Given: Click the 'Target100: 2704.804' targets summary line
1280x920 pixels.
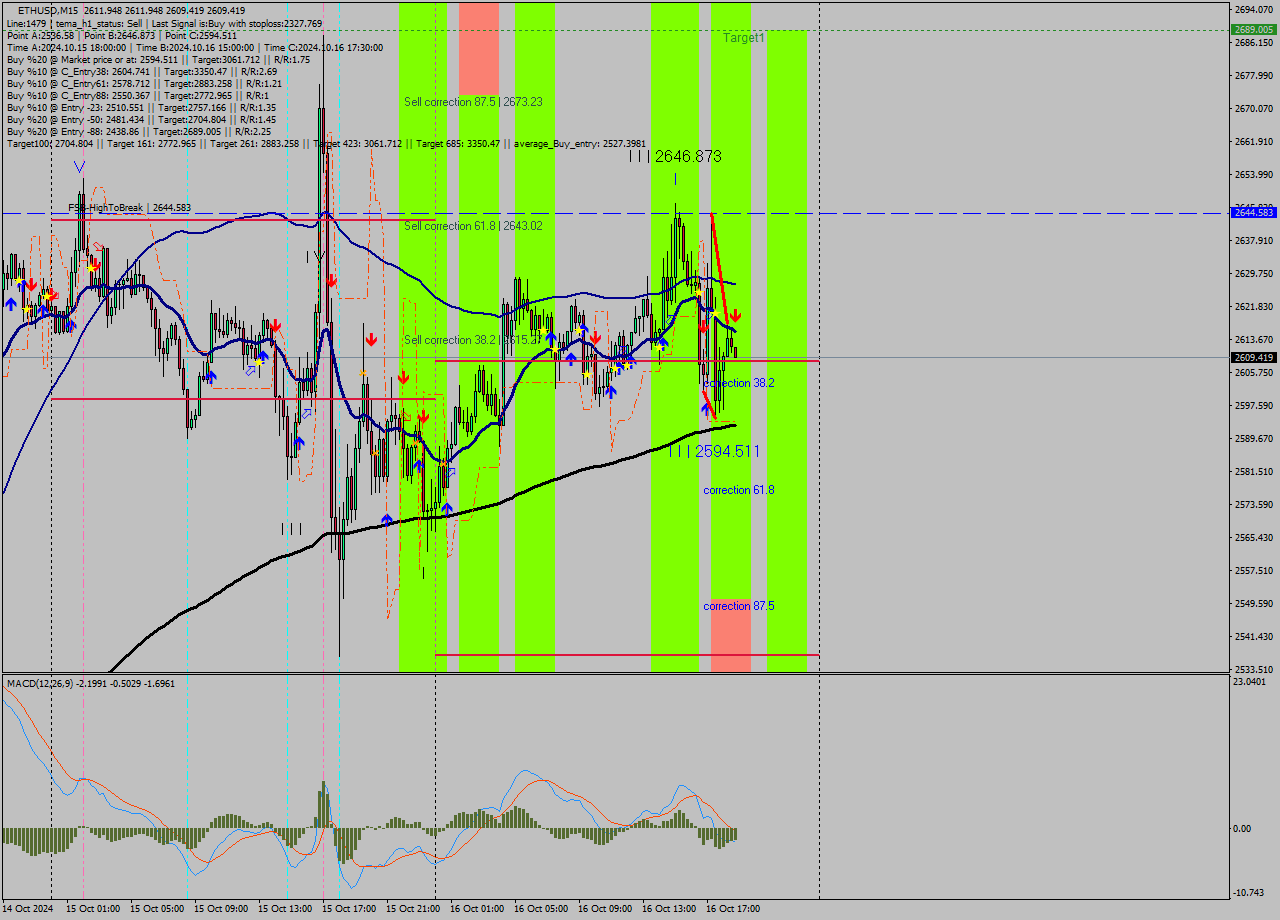Looking at the screenshot, I should click(326, 144).
